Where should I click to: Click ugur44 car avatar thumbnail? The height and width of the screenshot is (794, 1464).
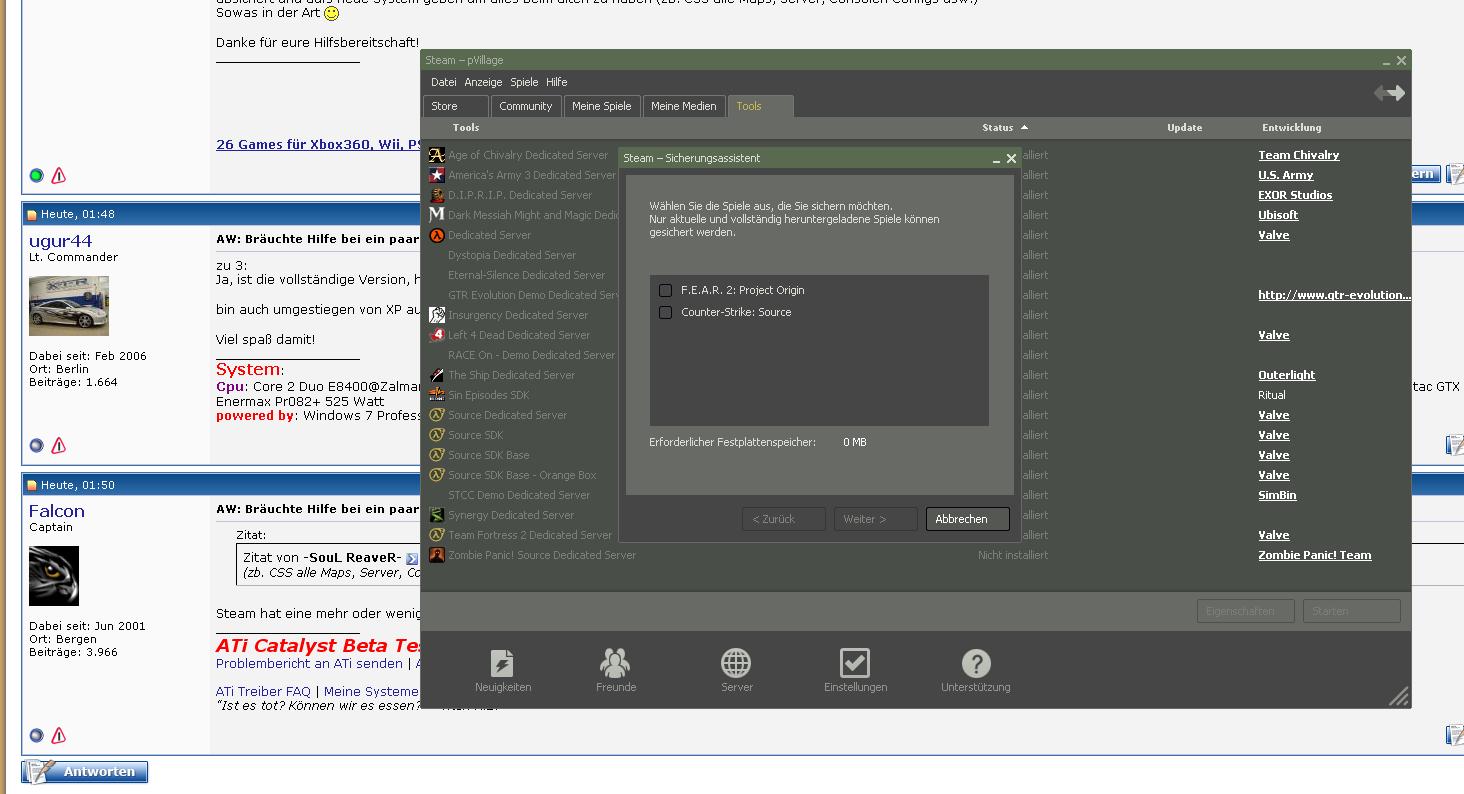(69, 306)
